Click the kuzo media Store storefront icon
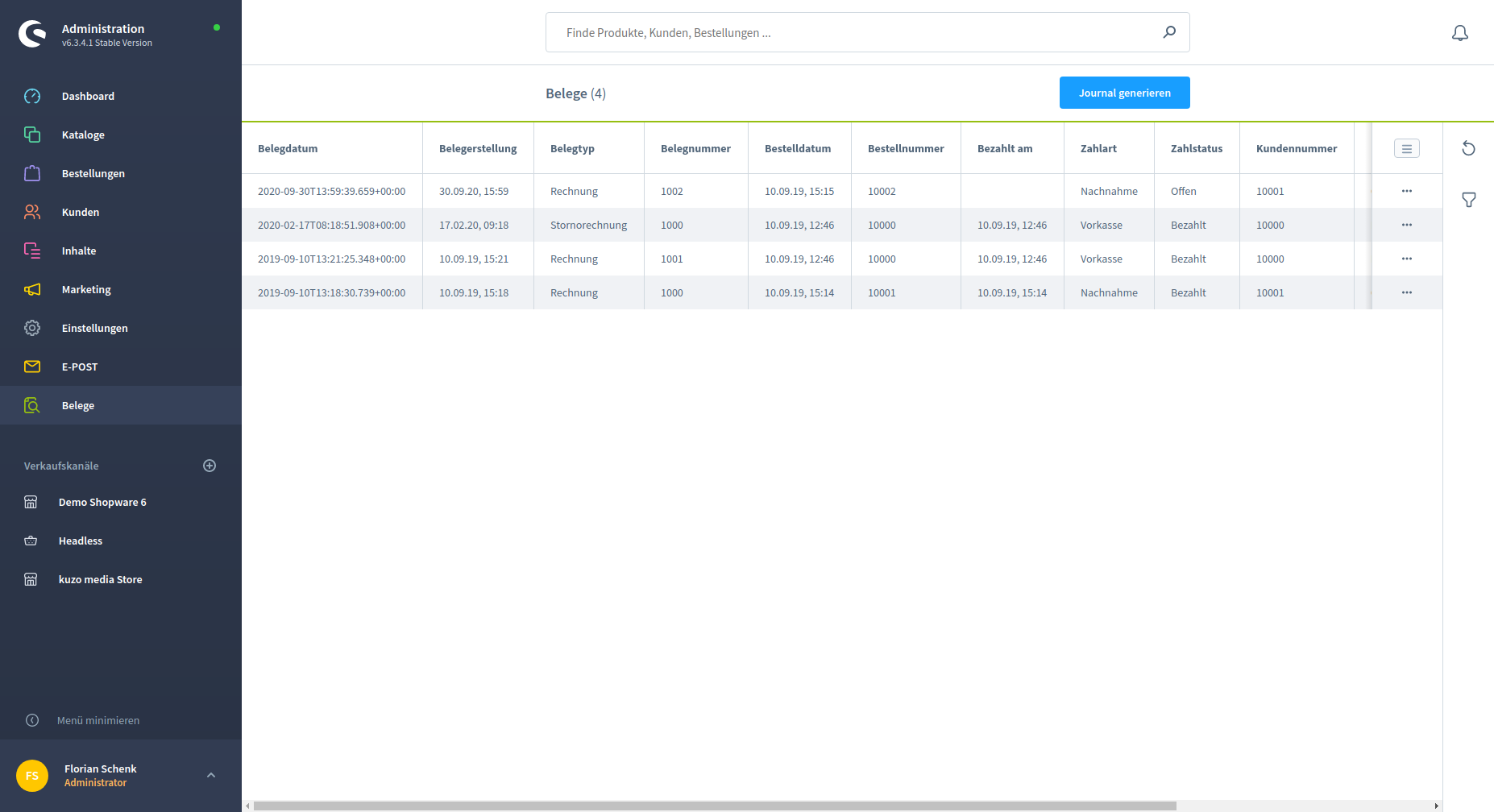 (x=31, y=579)
